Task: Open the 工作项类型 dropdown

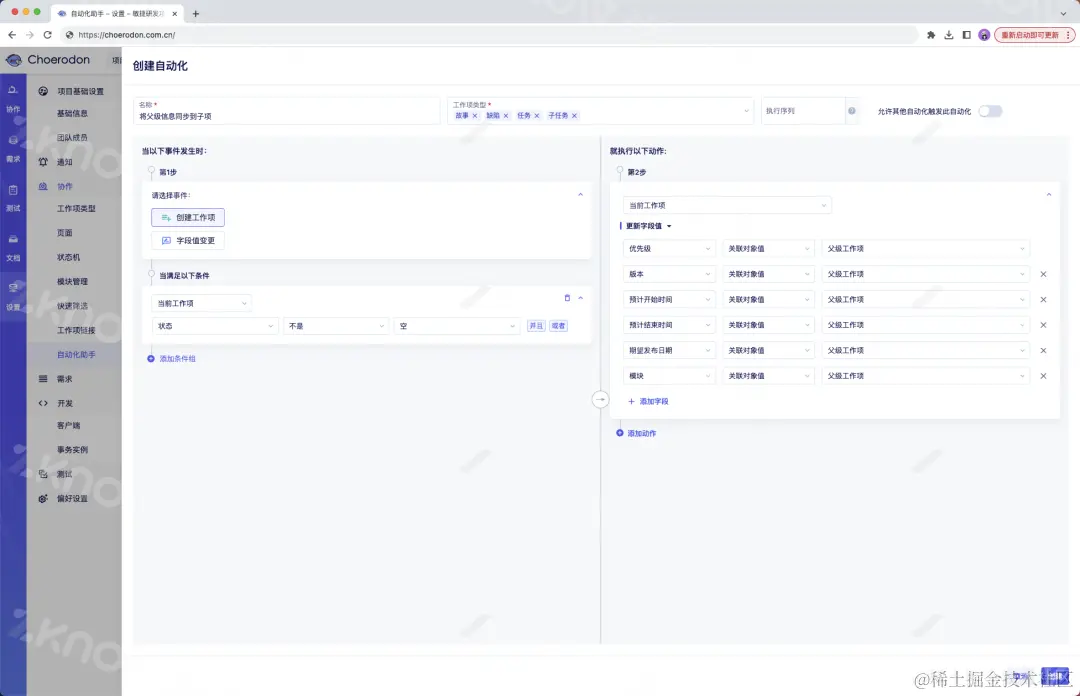Action: [x=600, y=111]
